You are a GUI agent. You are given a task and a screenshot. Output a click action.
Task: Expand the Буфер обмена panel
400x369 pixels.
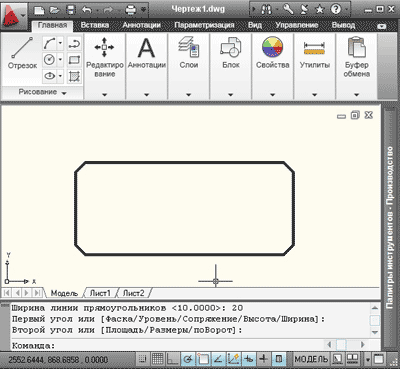(x=357, y=95)
